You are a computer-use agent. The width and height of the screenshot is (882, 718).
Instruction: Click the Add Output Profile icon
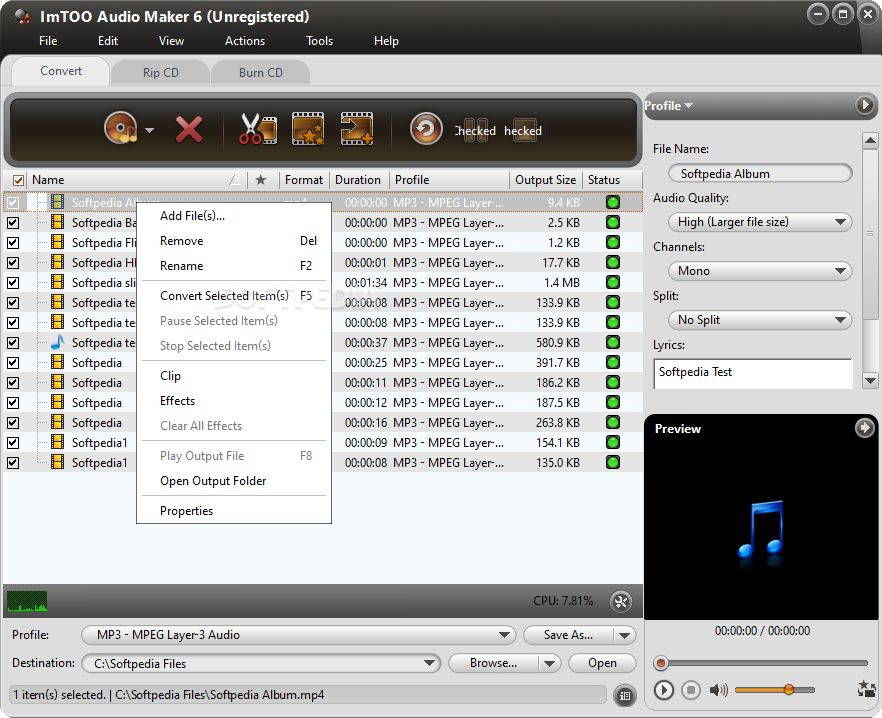[357, 129]
